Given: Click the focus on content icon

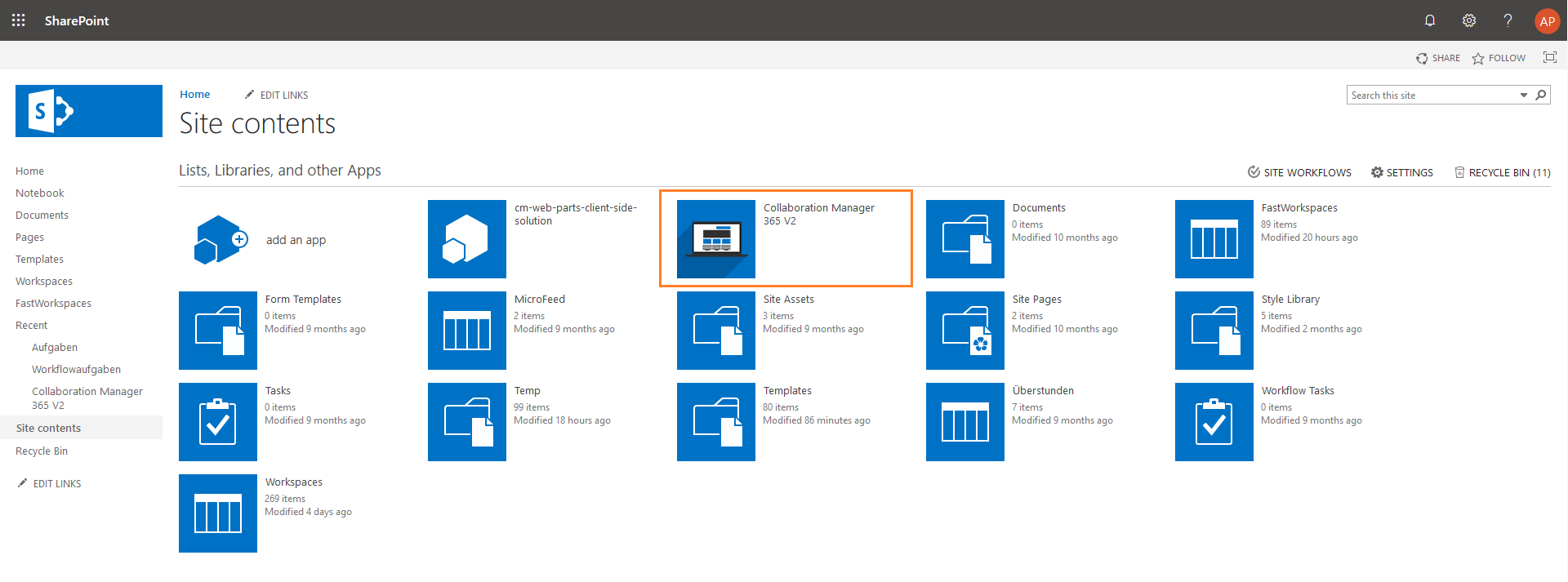Looking at the screenshot, I should click(1549, 57).
